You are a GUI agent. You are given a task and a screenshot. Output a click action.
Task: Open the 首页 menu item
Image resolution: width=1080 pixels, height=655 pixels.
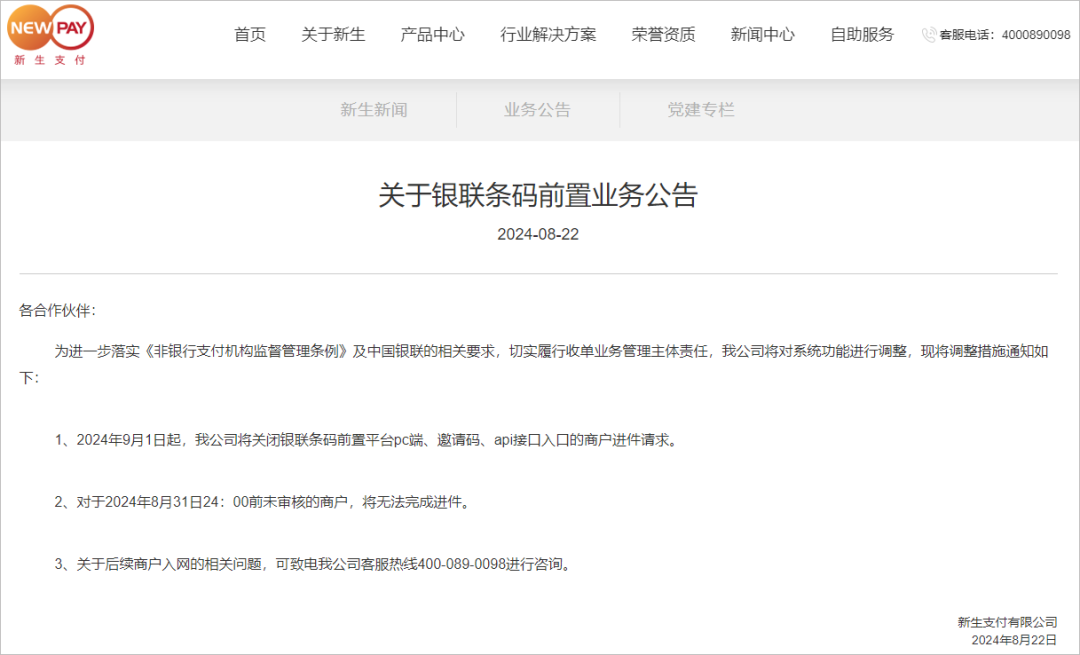(249, 34)
